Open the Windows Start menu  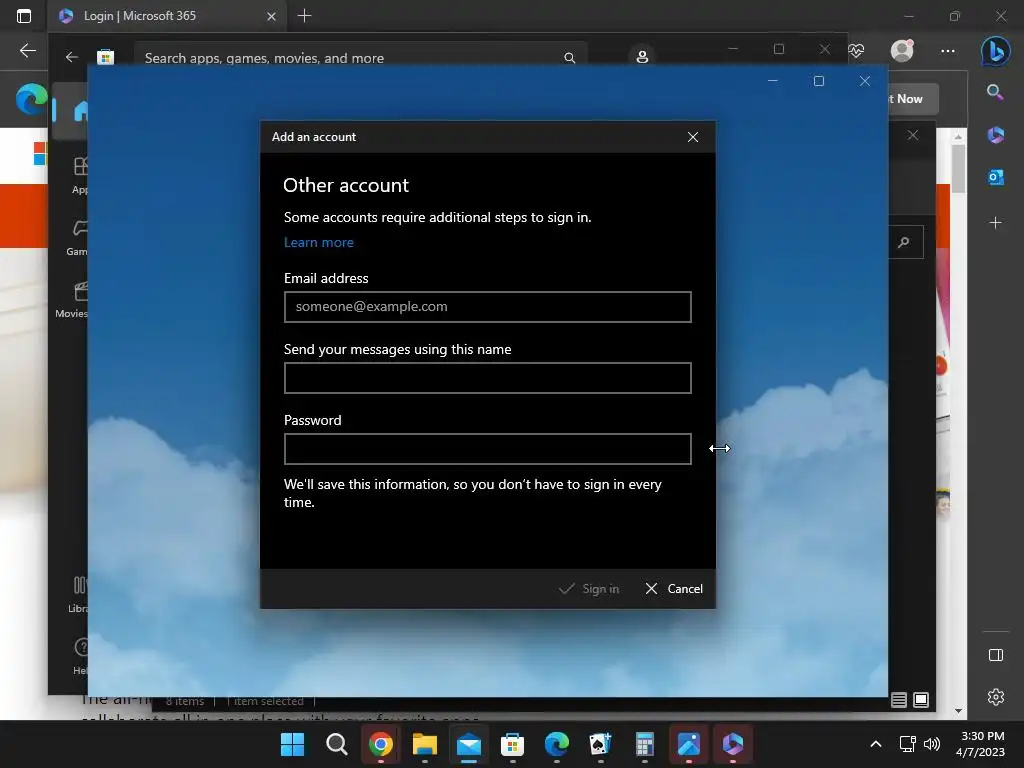coord(292,744)
